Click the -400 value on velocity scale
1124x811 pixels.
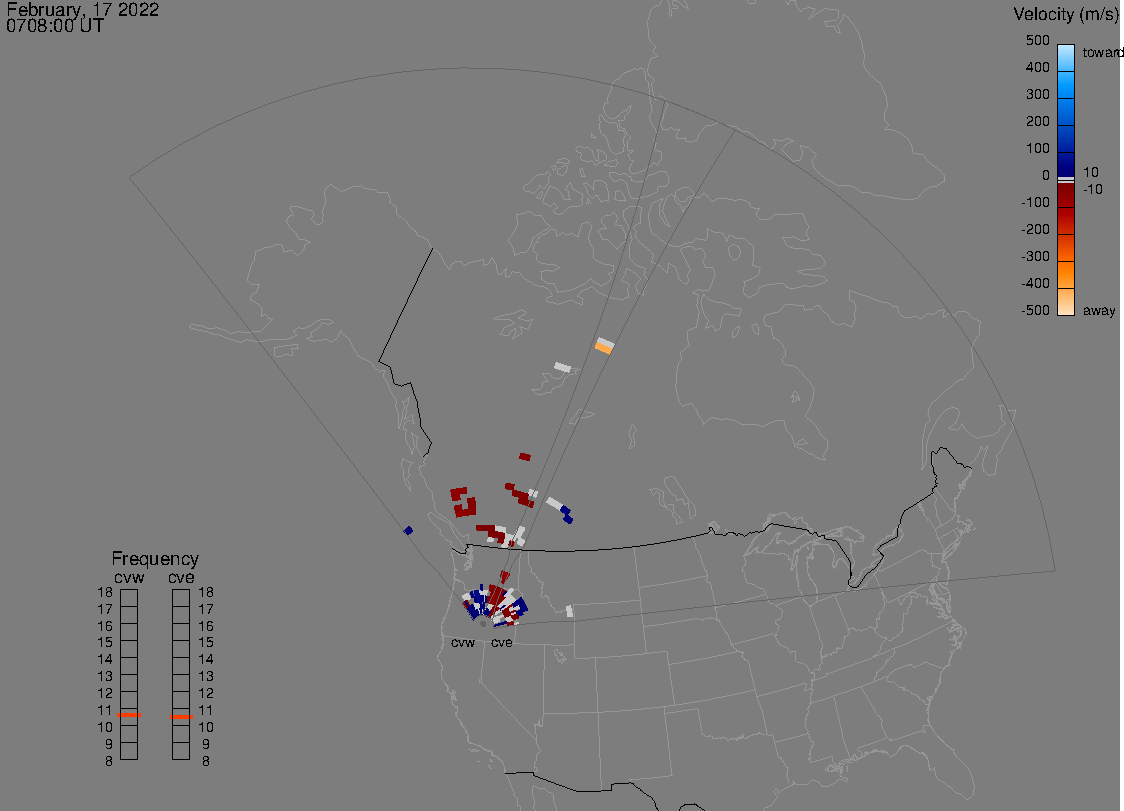(1035, 283)
